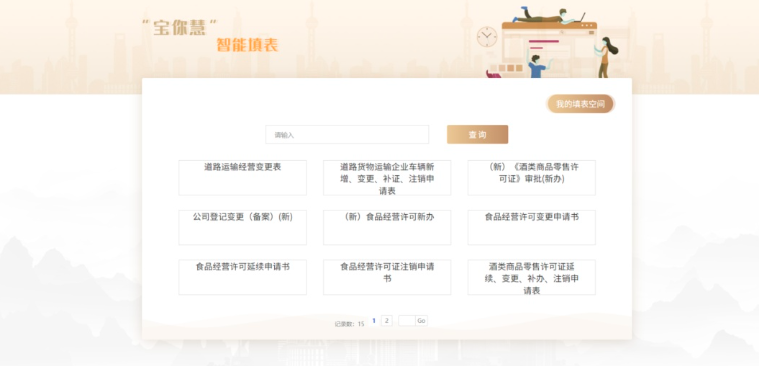The width and height of the screenshot is (759, 366).
Task: Select 《酒类商品零售许可证》审批(新办) card
Action: [531, 178]
